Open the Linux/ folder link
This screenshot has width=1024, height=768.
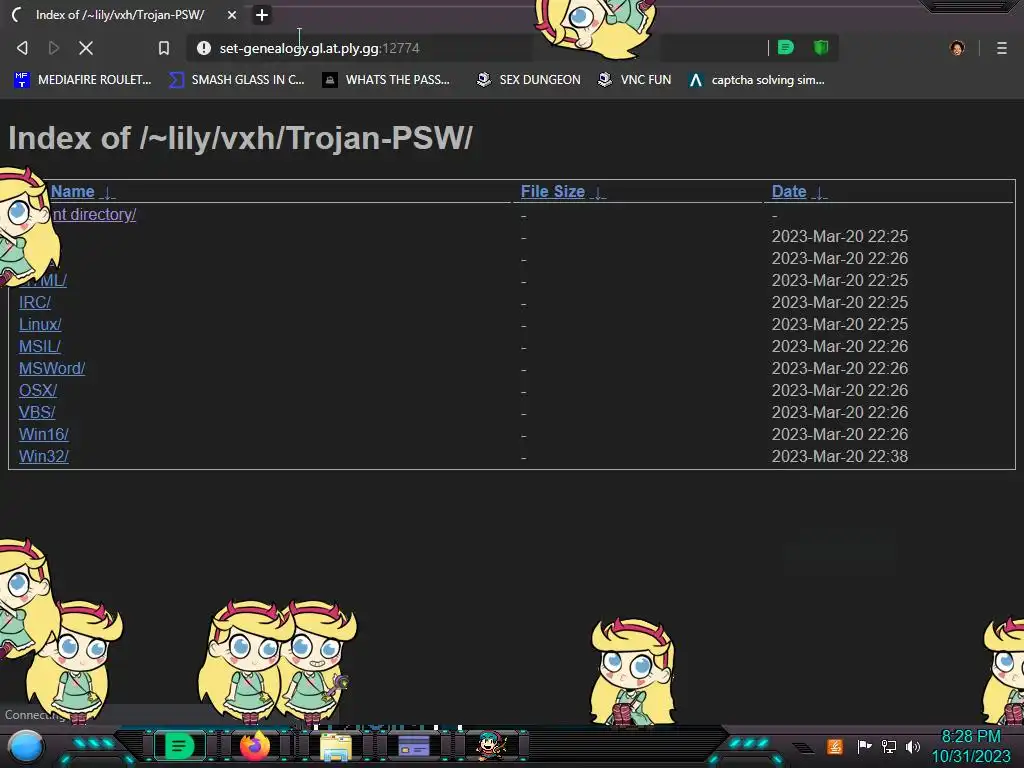(x=40, y=325)
